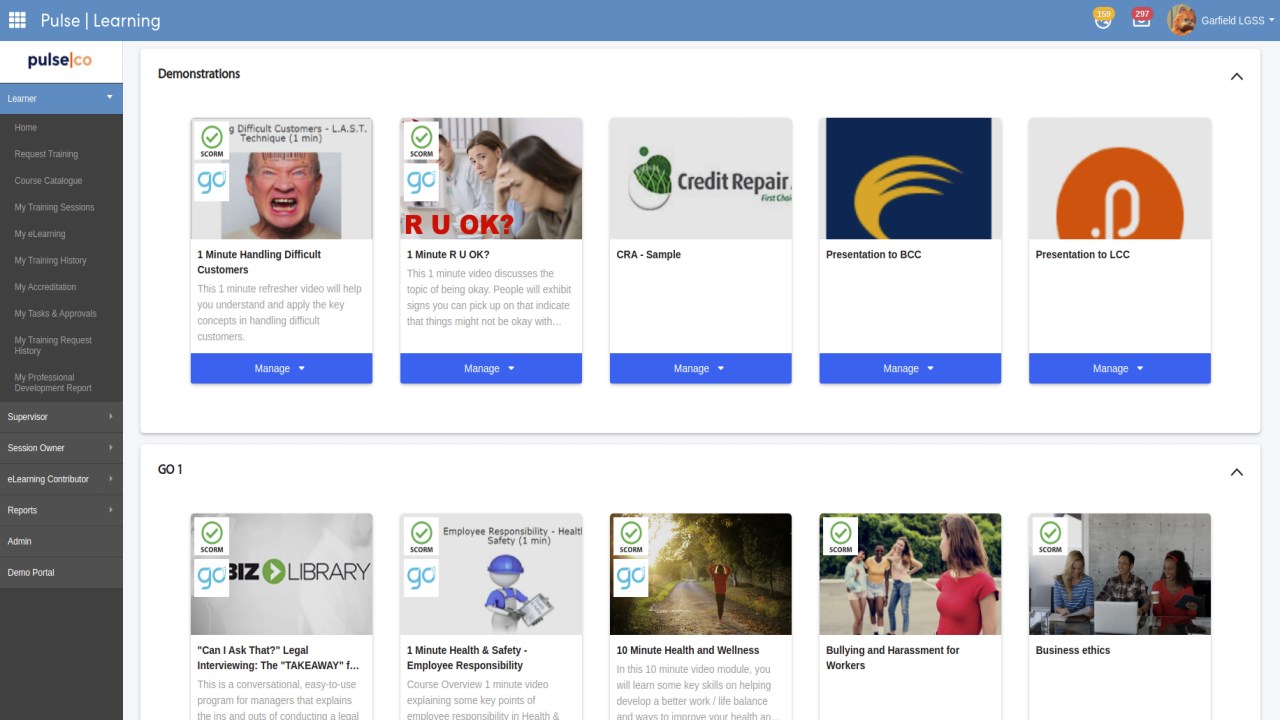
Task: Click Pulse | Learning header title
Action: (100, 20)
